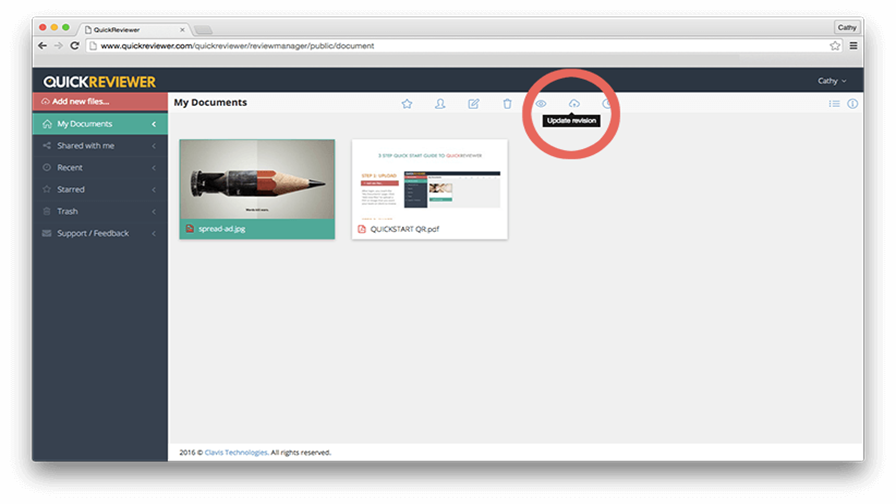The width and height of the screenshot is (896, 504).
Task: Click chevron next to Starred
Action: pyautogui.click(x=154, y=189)
